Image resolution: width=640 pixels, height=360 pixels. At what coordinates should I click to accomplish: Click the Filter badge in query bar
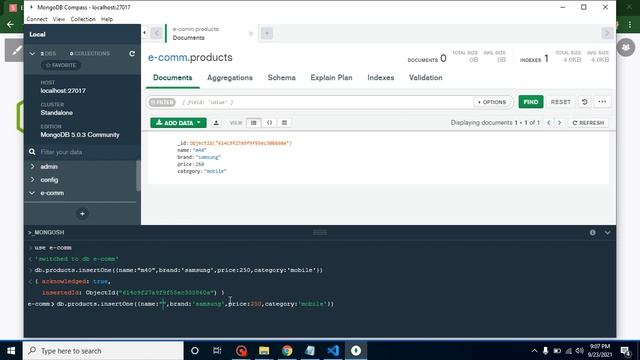click(162, 102)
